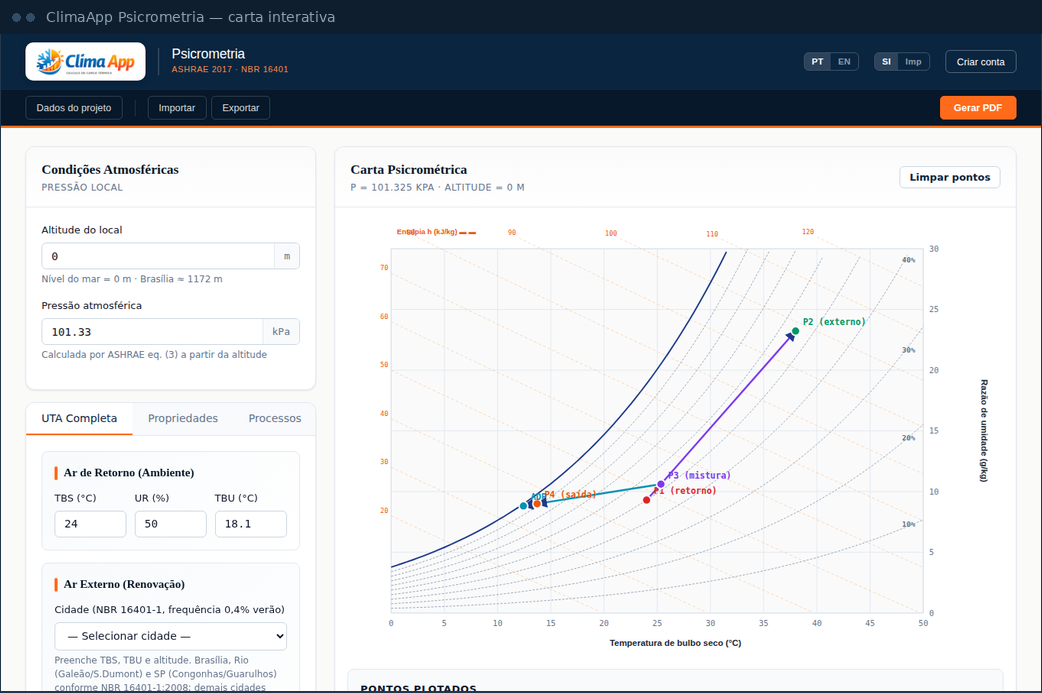The height and width of the screenshot is (693, 1042).
Task: Click Criar conta button
Action: [x=980, y=62]
